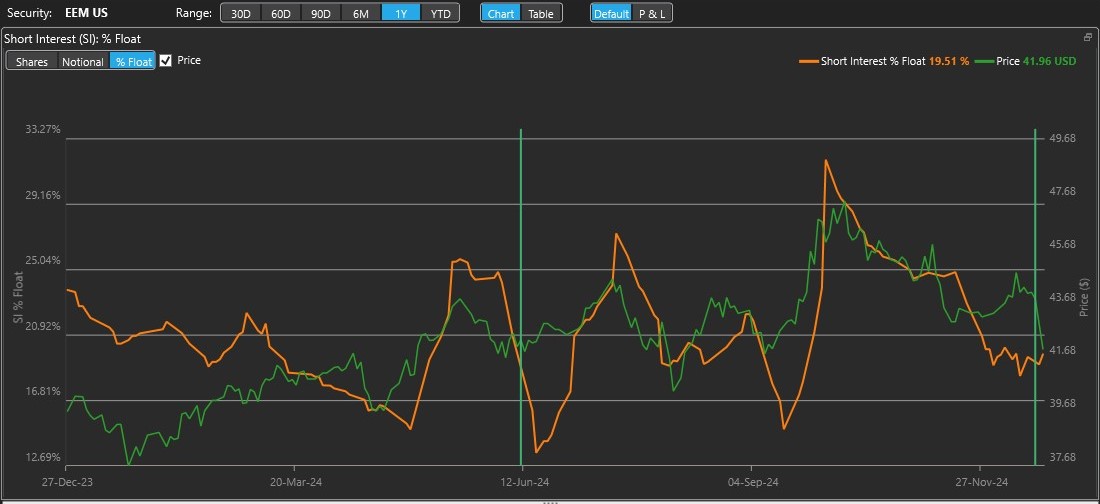
Task: Select the 1Y range button
Action: 401,13
